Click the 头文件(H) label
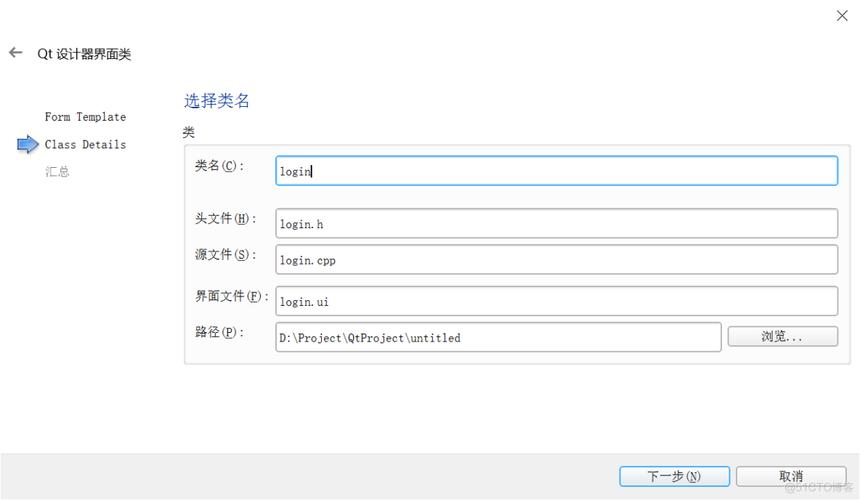The height and width of the screenshot is (500, 860). tap(225, 219)
